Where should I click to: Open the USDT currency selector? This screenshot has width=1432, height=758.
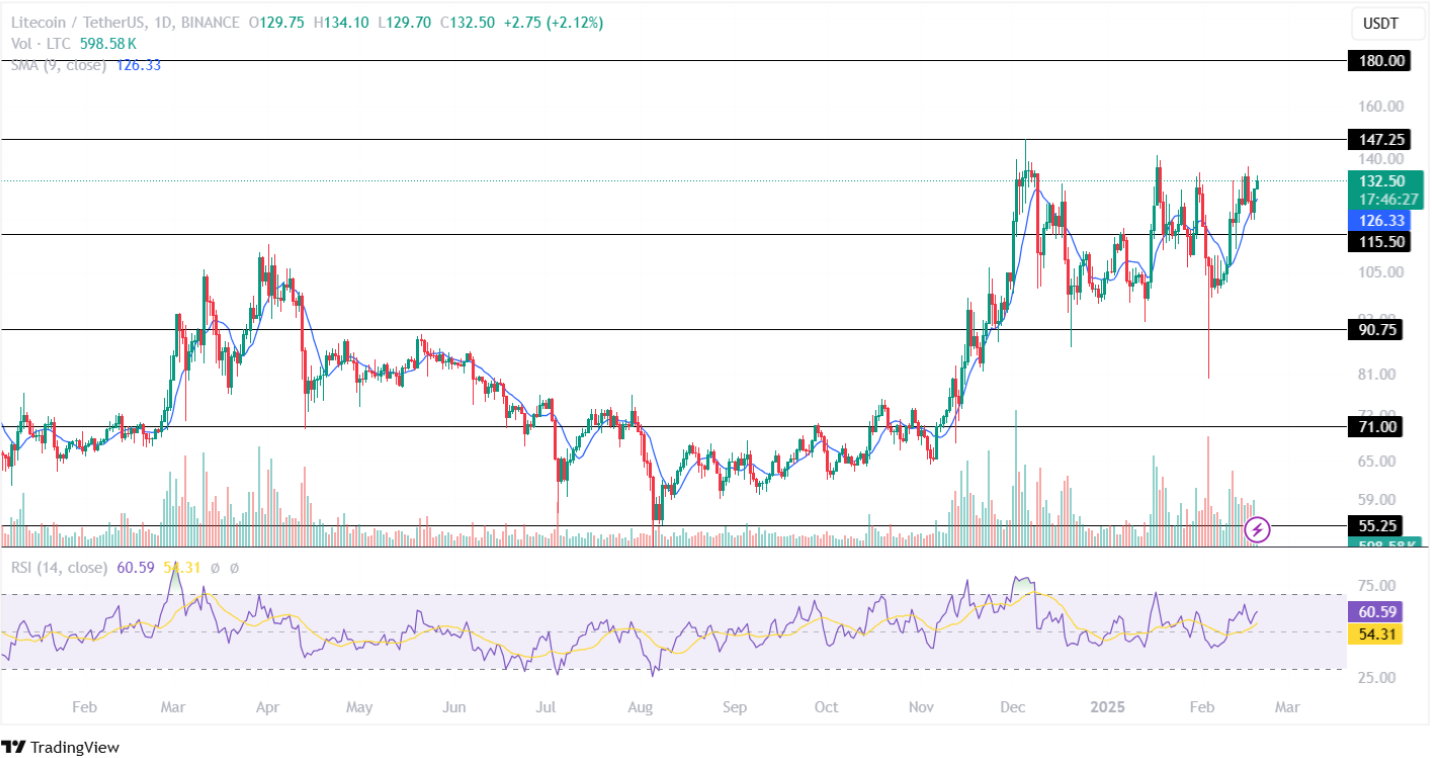(x=1379, y=23)
